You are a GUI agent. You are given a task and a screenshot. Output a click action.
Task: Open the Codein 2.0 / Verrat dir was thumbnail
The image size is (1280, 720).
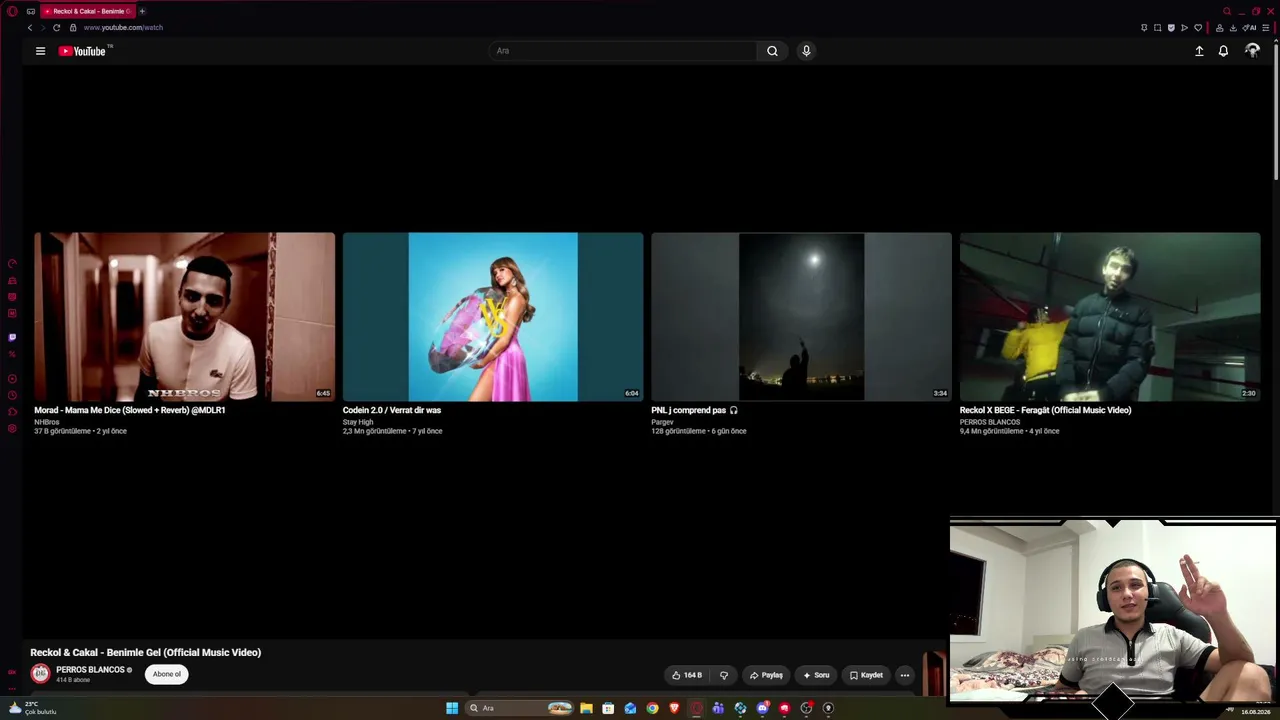click(493, 317)
